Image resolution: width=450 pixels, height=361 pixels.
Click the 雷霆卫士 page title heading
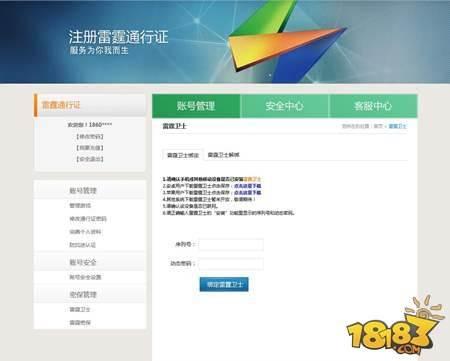coord(174,126)
